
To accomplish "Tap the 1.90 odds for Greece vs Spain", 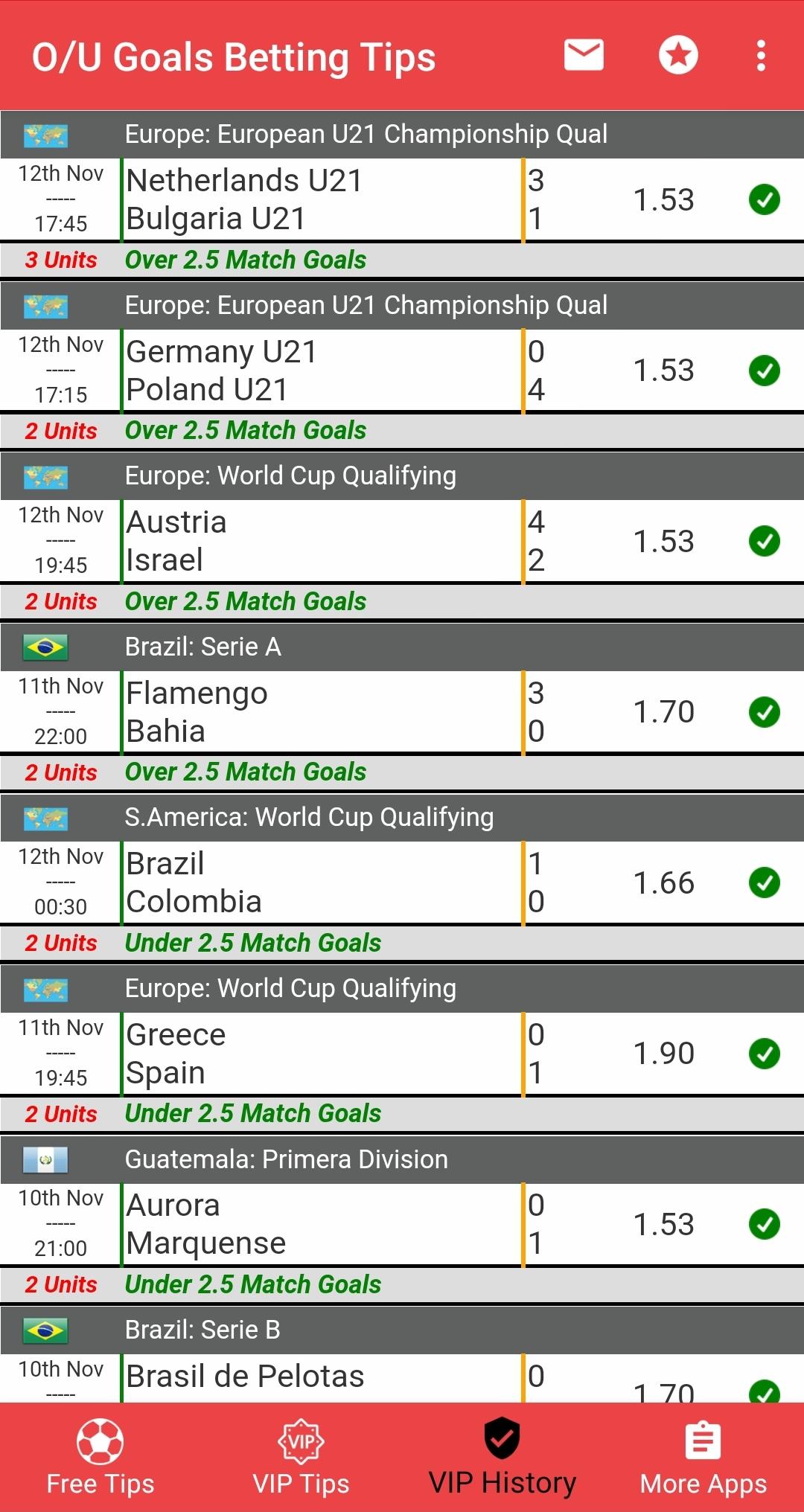I will pyautogui.click(x=663, y=1054).
